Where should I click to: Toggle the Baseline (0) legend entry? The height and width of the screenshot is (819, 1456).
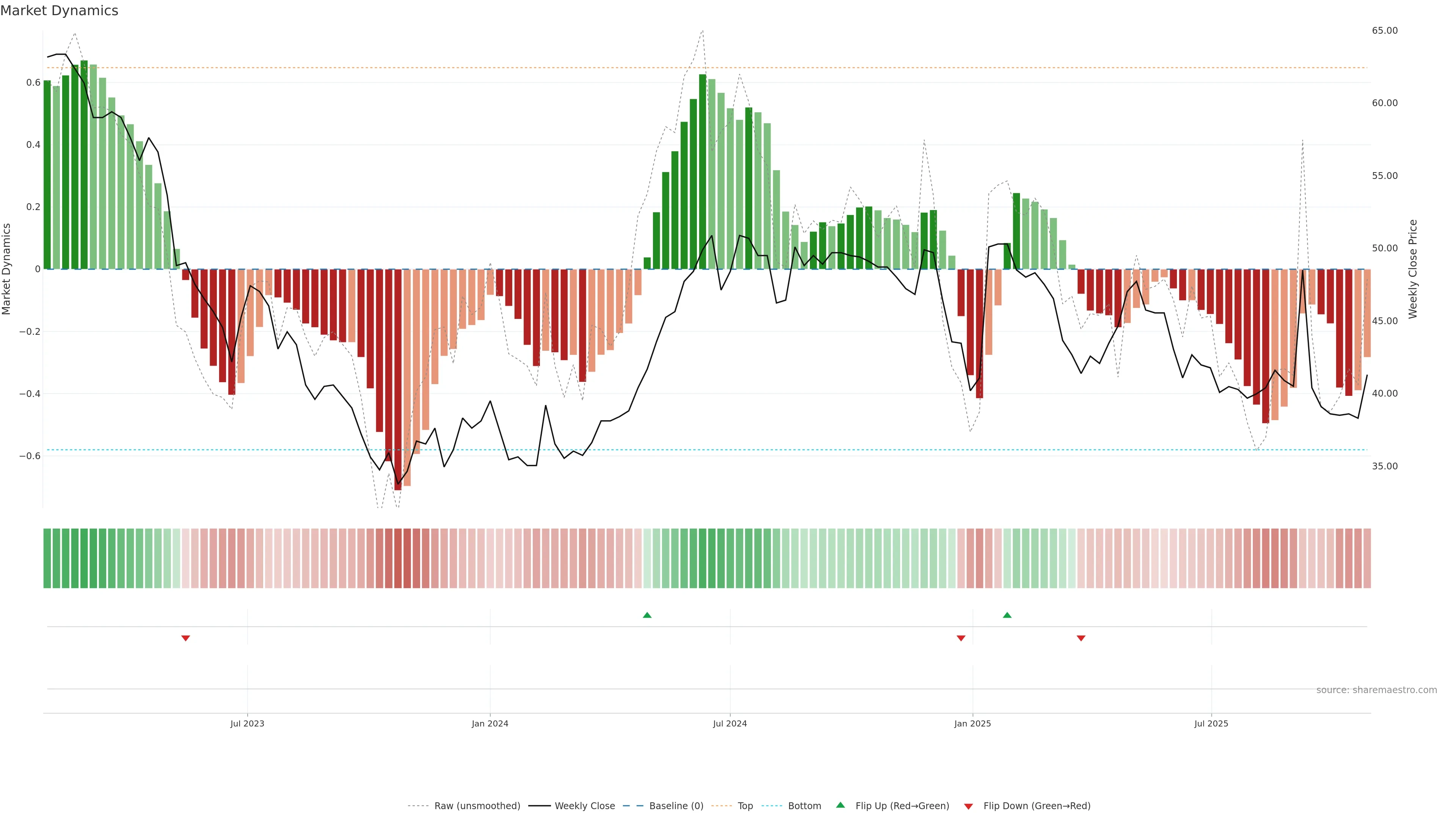(x=676, y=806)
